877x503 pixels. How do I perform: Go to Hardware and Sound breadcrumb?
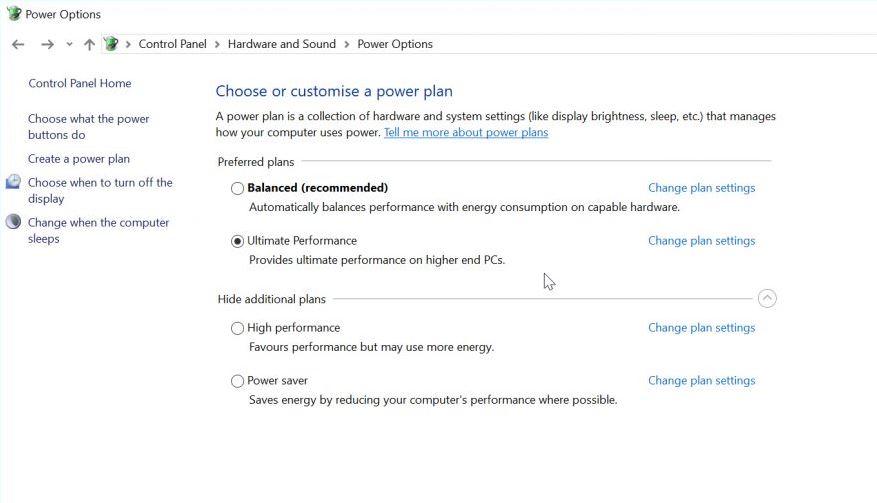pyautogui.click(x=282, y=44)
